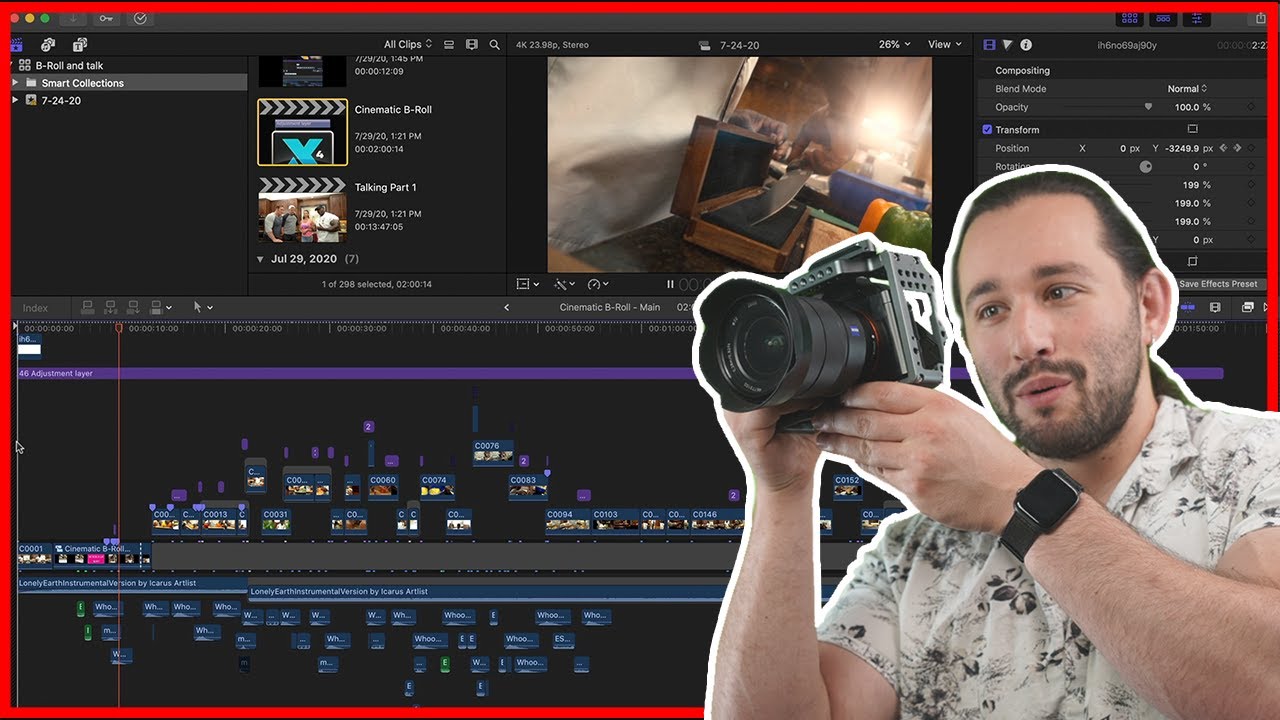Screen dimensions: 1280x720
Task: Open the Retime speed menu
Action: [x=599, y=284]
